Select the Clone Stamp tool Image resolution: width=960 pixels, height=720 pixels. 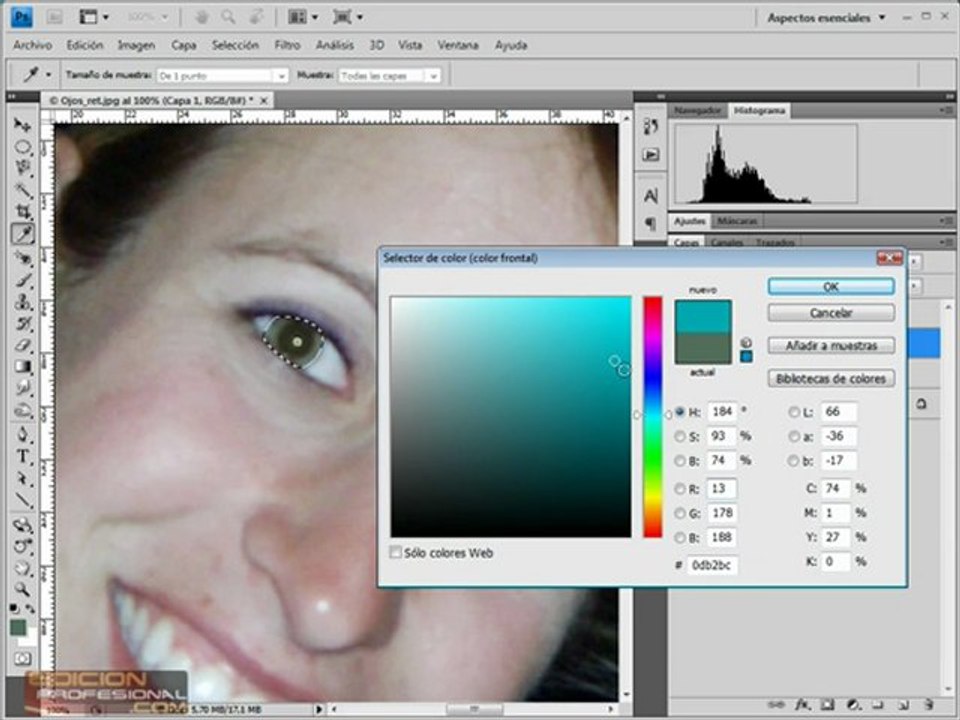point(23,301)
